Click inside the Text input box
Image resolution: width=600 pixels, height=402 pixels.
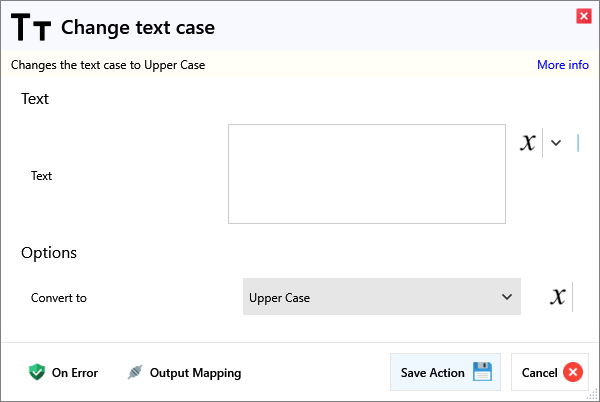pos(366,174)
